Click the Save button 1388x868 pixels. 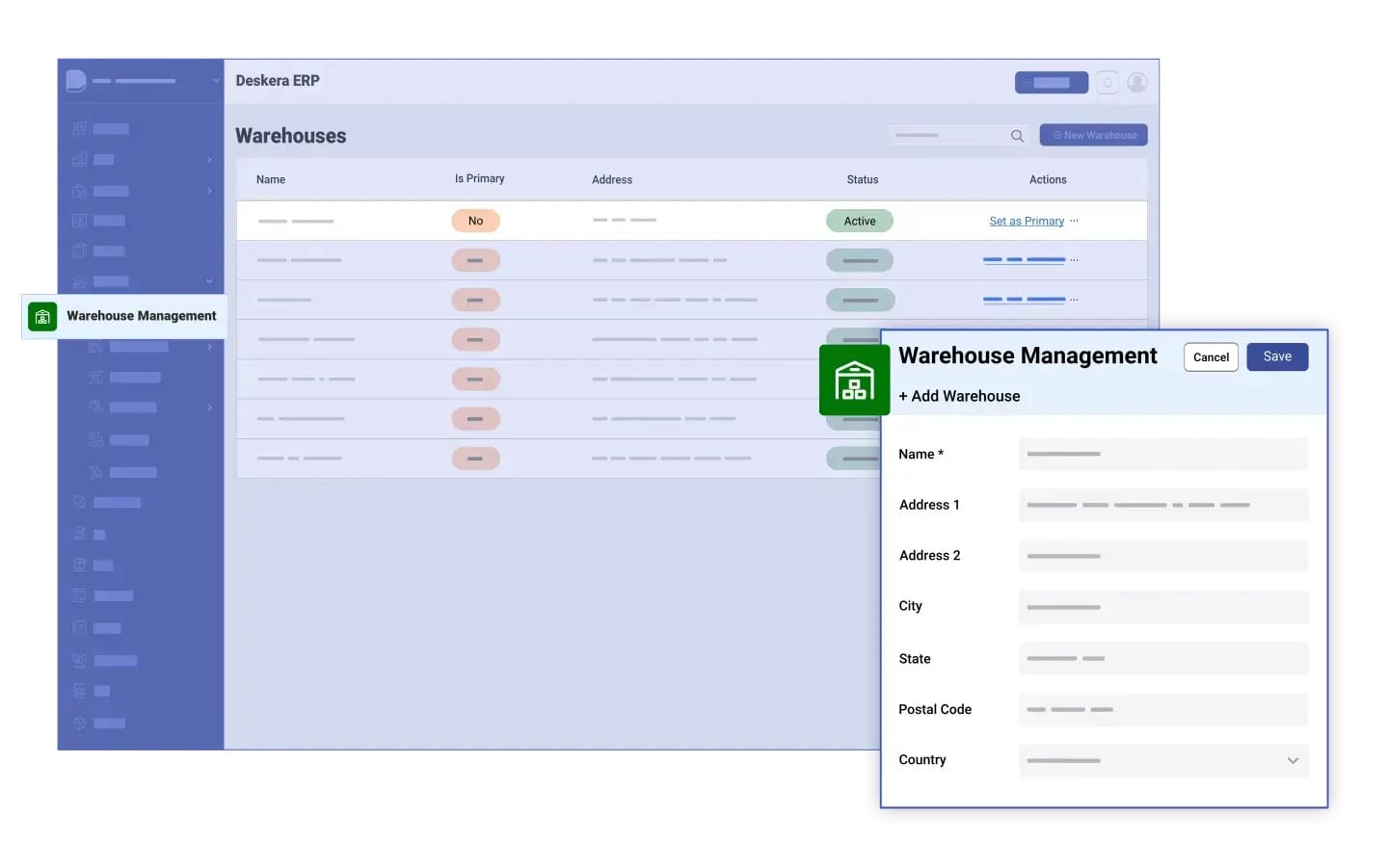coord(1277,356)
